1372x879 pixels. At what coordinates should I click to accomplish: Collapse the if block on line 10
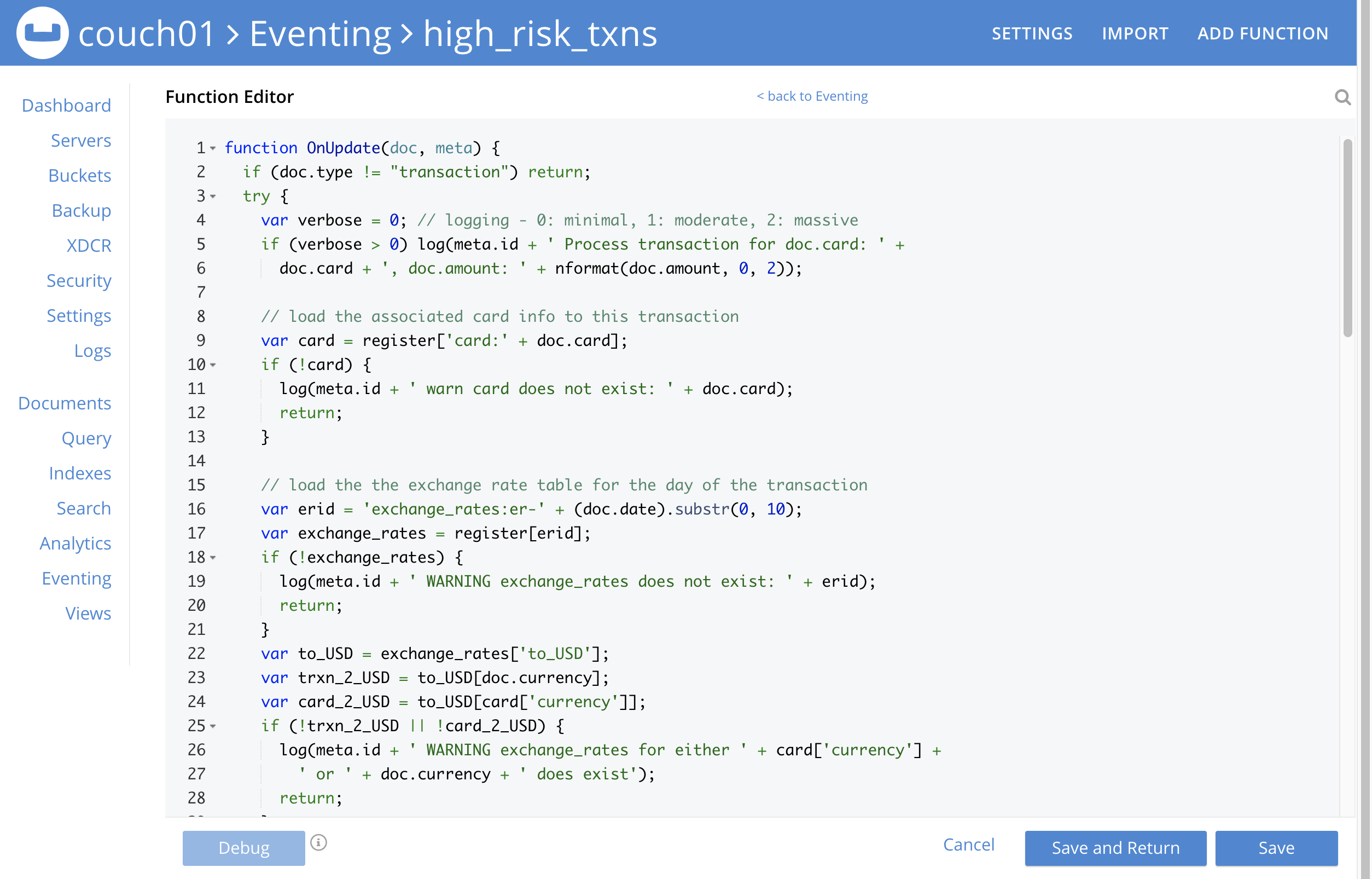coord(212,365)
